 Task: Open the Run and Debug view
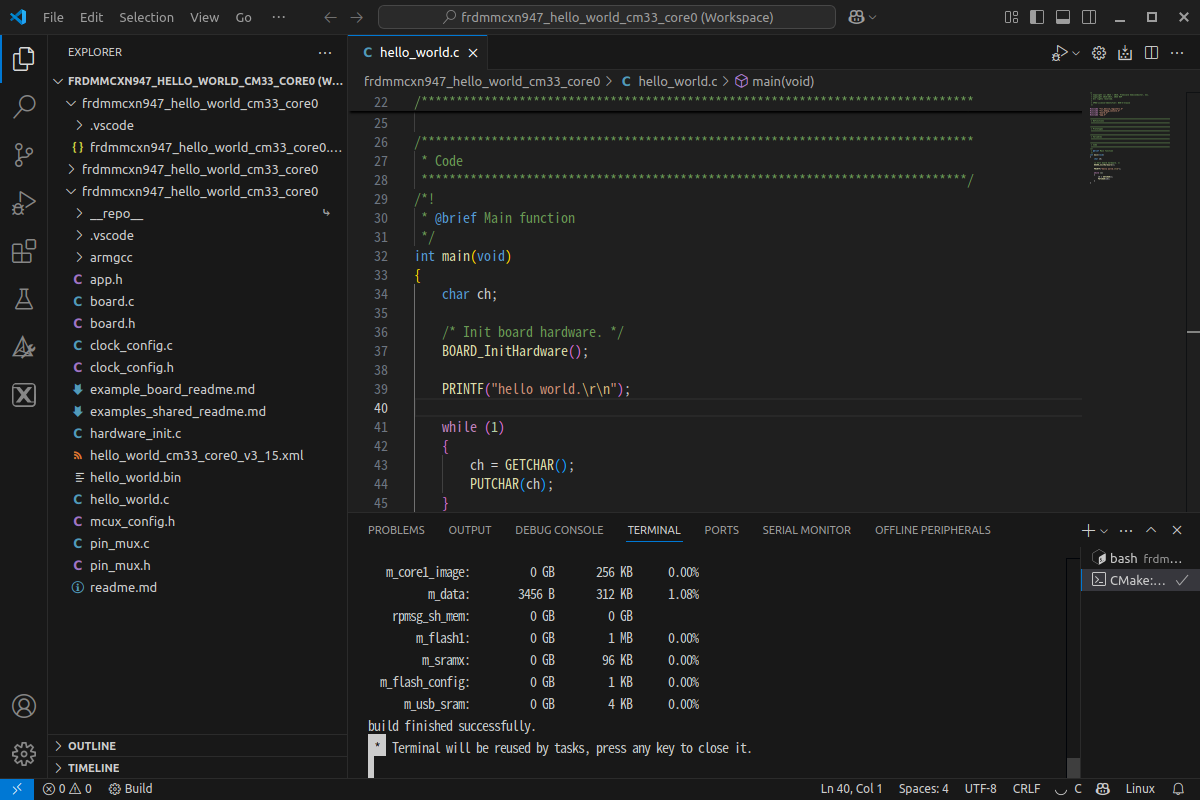click(x=23, y=204)
